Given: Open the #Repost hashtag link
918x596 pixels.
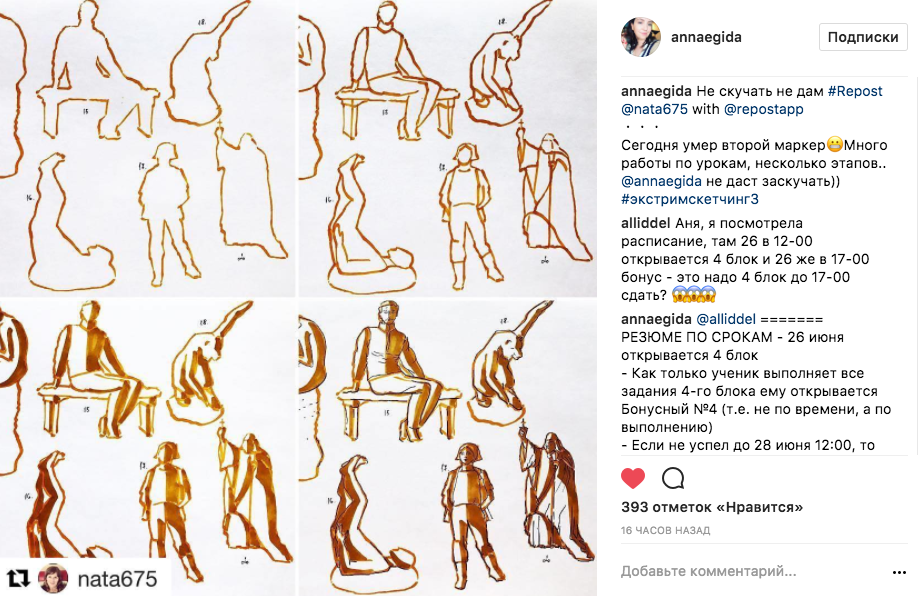Looking at the screenshot, I should tap(855, 91).
